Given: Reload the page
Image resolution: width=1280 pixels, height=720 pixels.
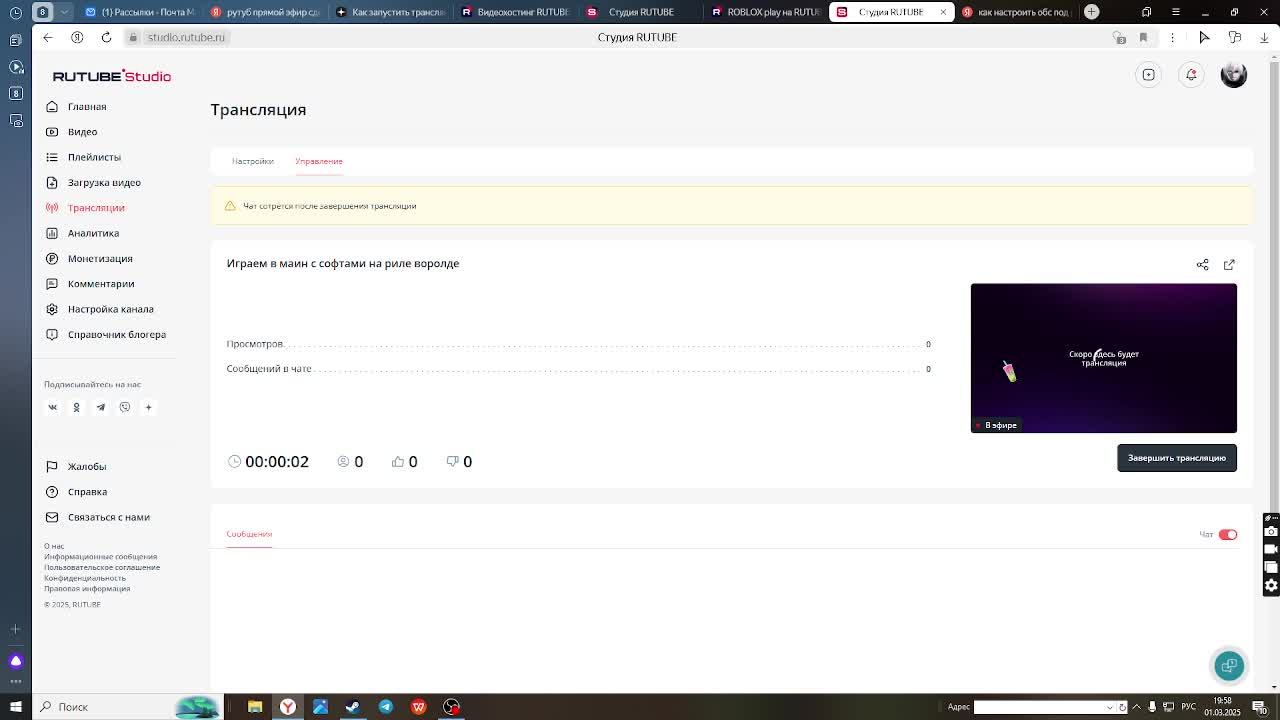Looking at the screenshot, I should click(106, 37).
